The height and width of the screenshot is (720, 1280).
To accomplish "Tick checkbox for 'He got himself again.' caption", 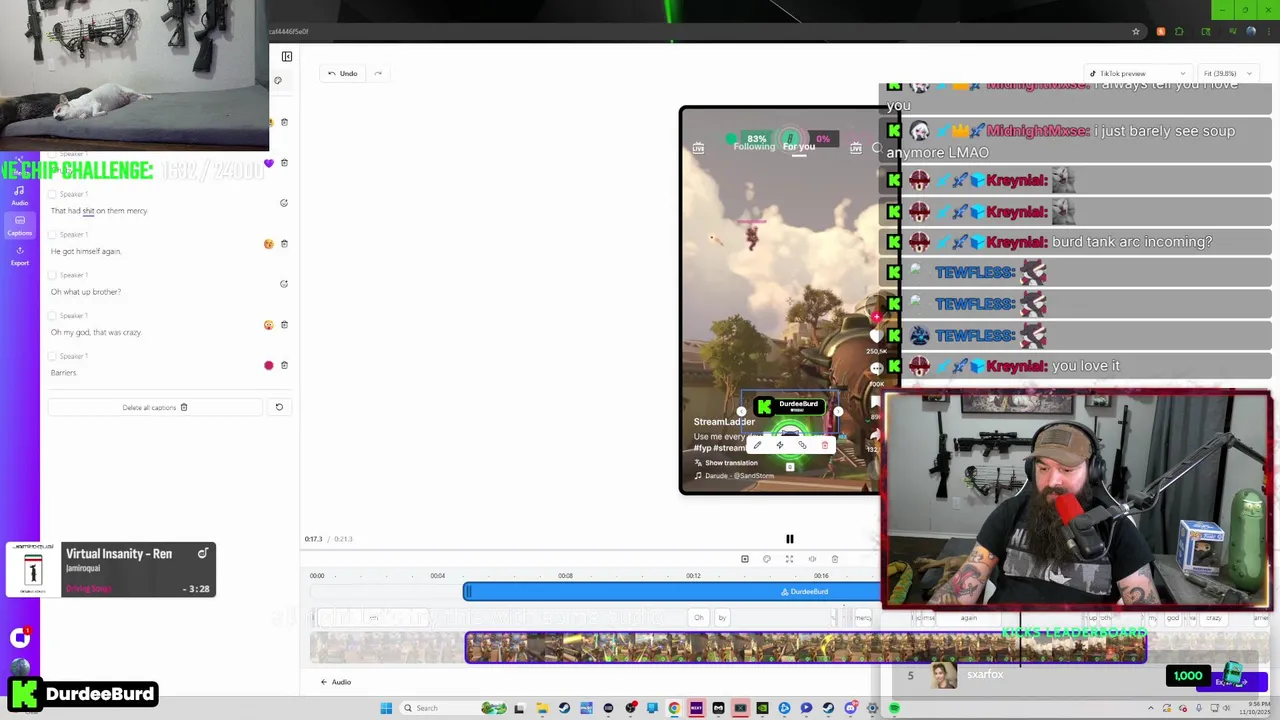I will tap(53, 235).
